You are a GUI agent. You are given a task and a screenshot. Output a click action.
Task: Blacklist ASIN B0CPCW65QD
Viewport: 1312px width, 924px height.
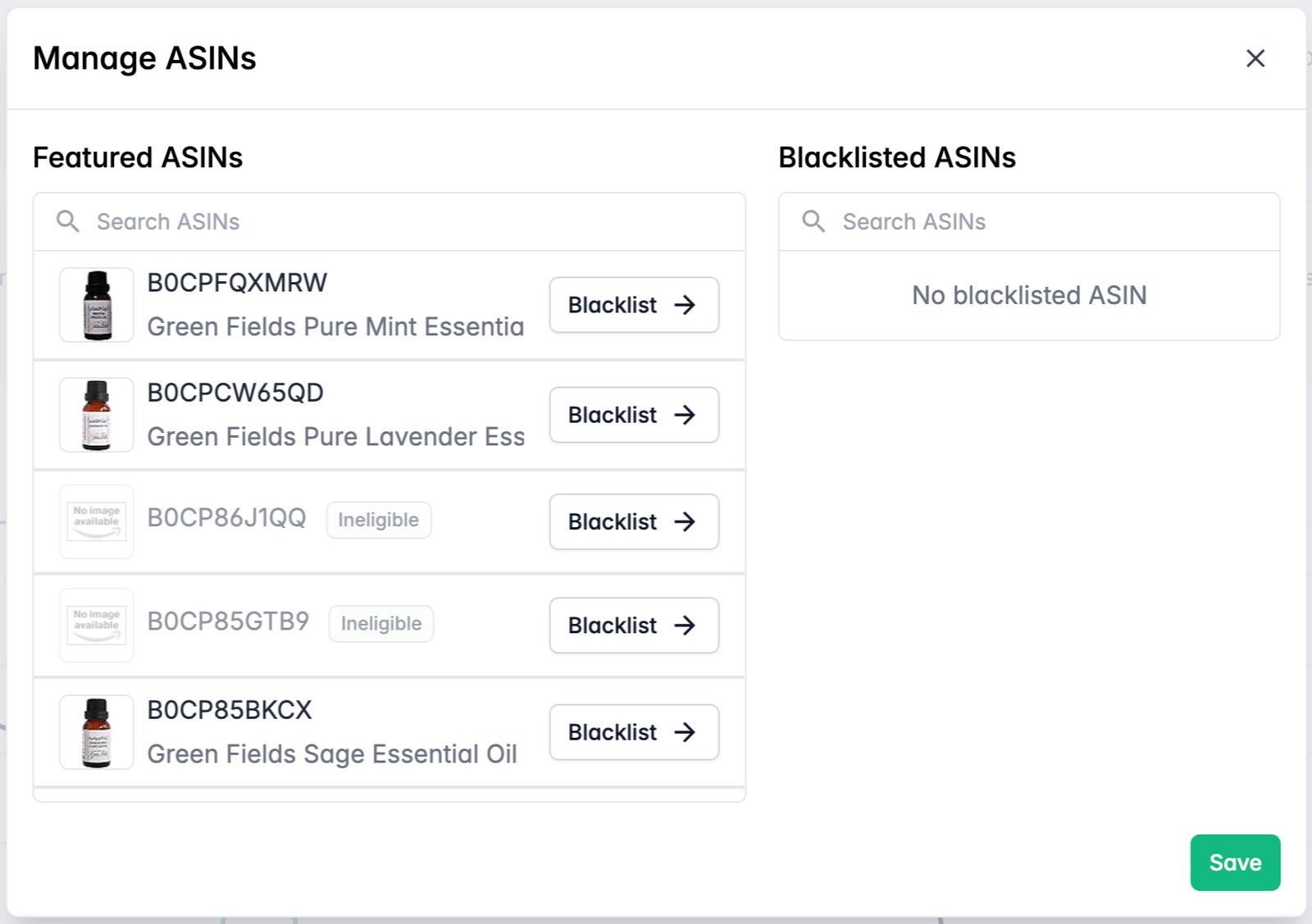634,415
